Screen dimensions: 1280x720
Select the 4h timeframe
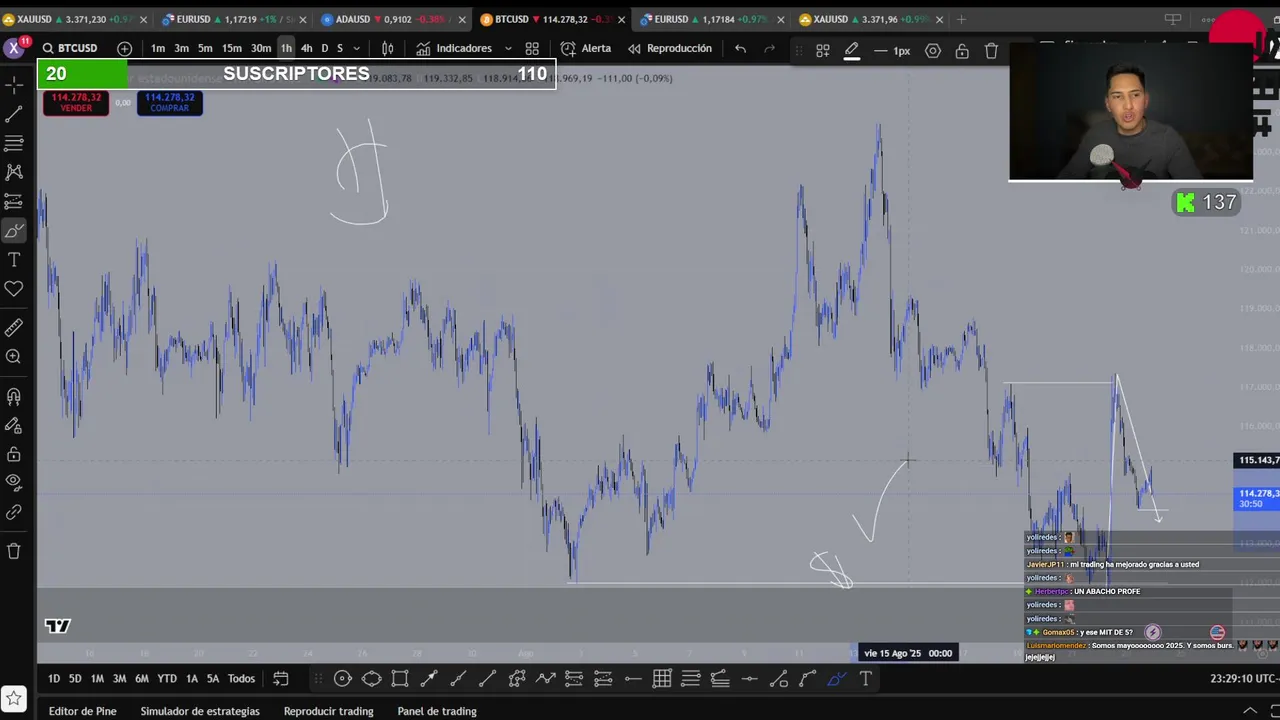(306, 48)
